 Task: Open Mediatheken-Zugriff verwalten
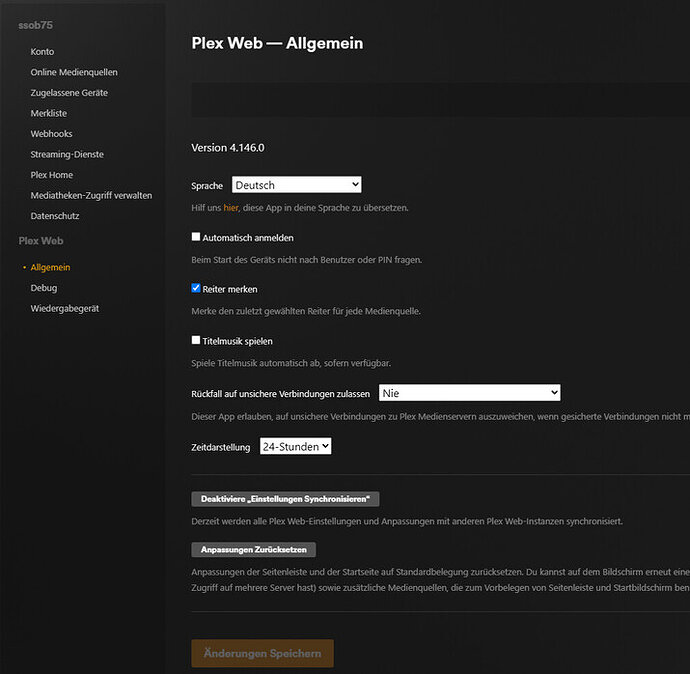(x=92, y=195)
